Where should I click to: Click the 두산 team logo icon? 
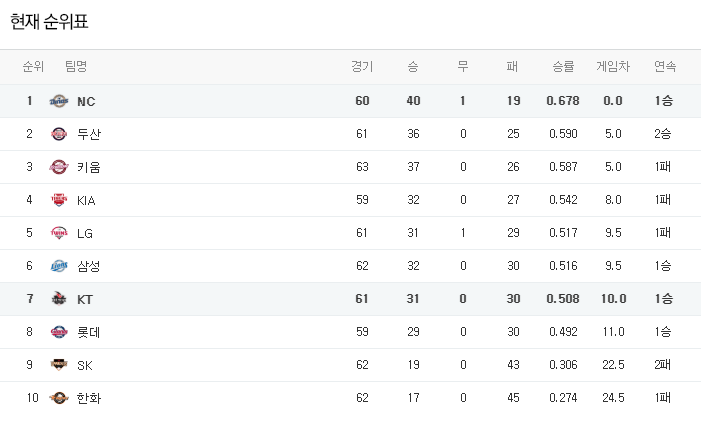(59, 134)
